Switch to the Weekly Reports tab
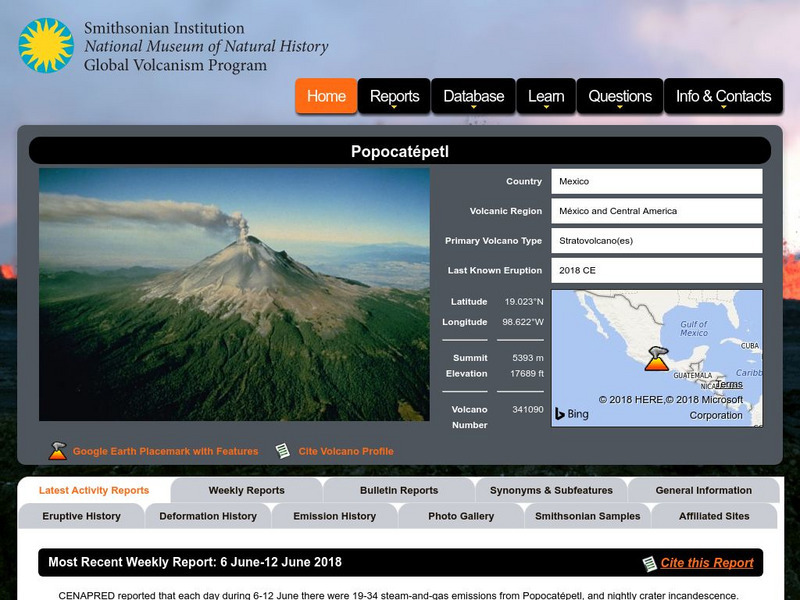This screenshot has width=800, height=600. click(246, 491)
